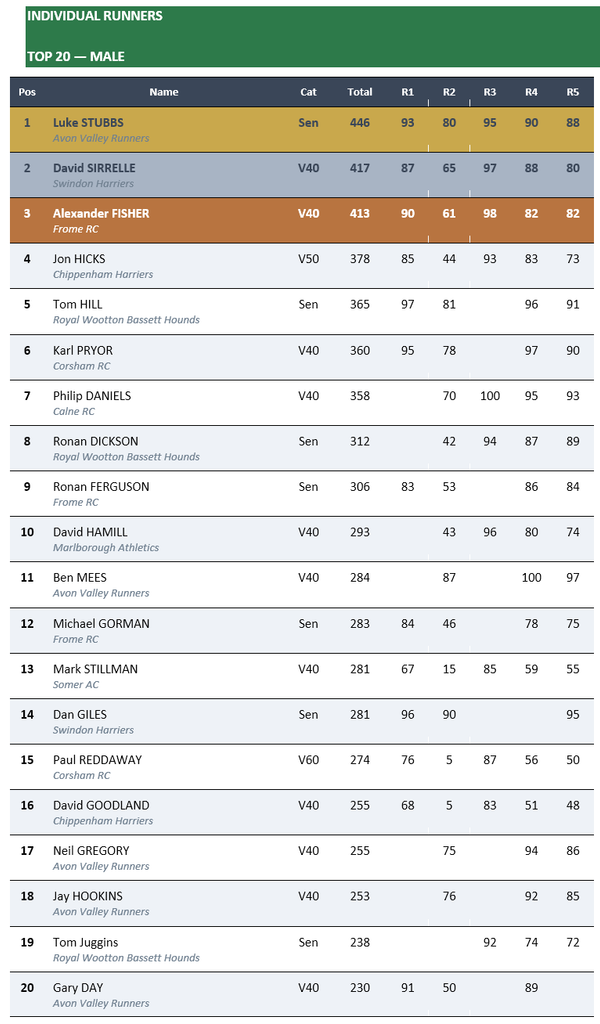Click David SIRRELLE name
The image size is (600, 1024).
point(94,168)
